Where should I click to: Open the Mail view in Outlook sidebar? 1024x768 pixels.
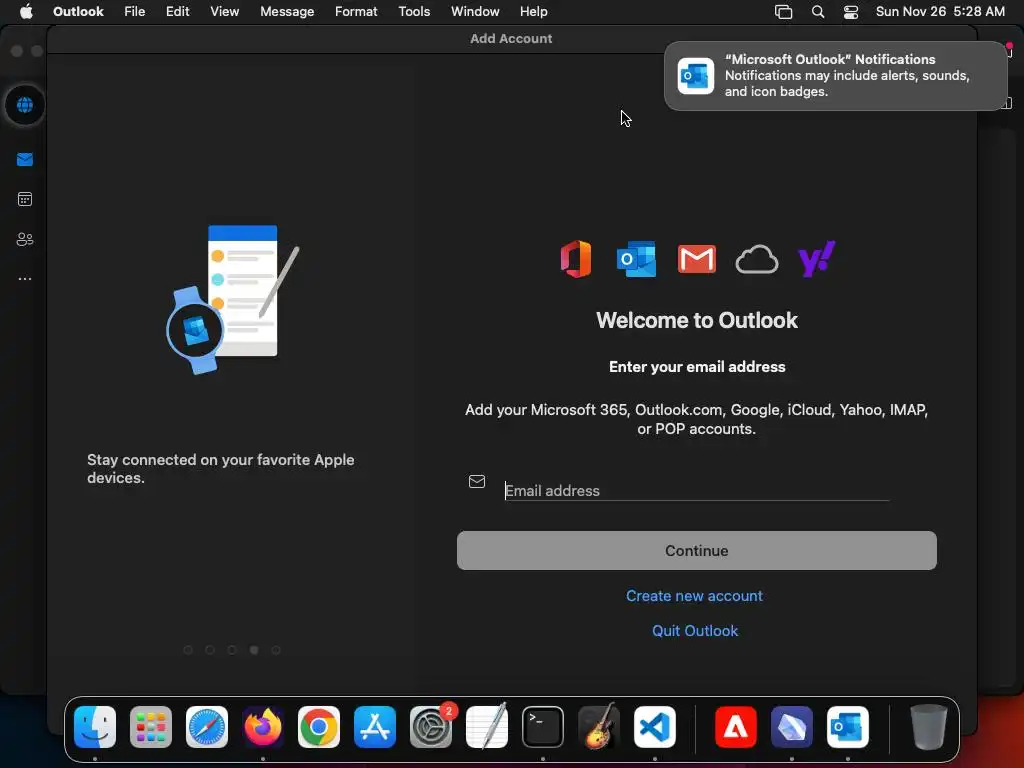(x=25, y=159)
